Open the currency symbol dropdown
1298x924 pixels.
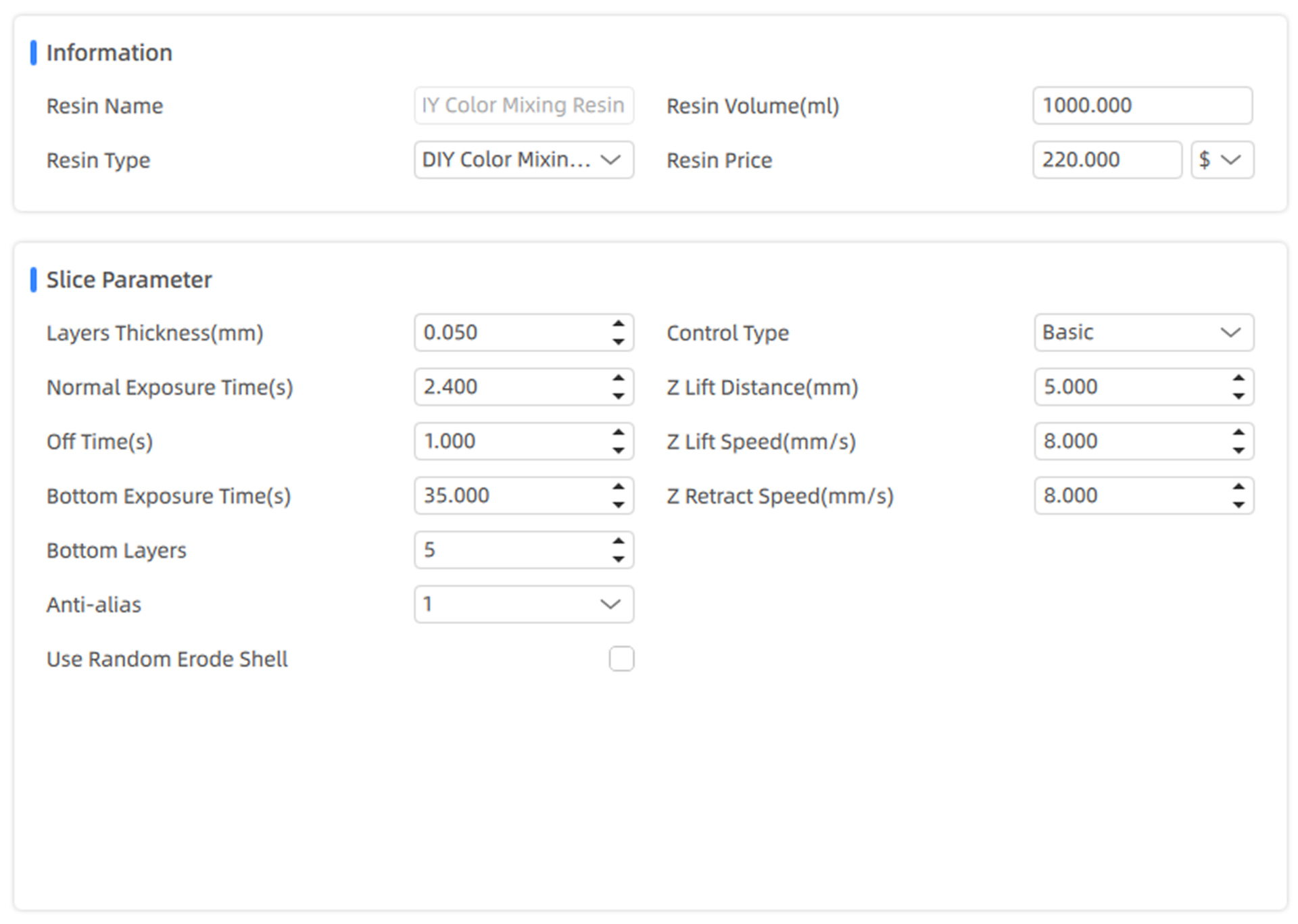[1222, 160]
